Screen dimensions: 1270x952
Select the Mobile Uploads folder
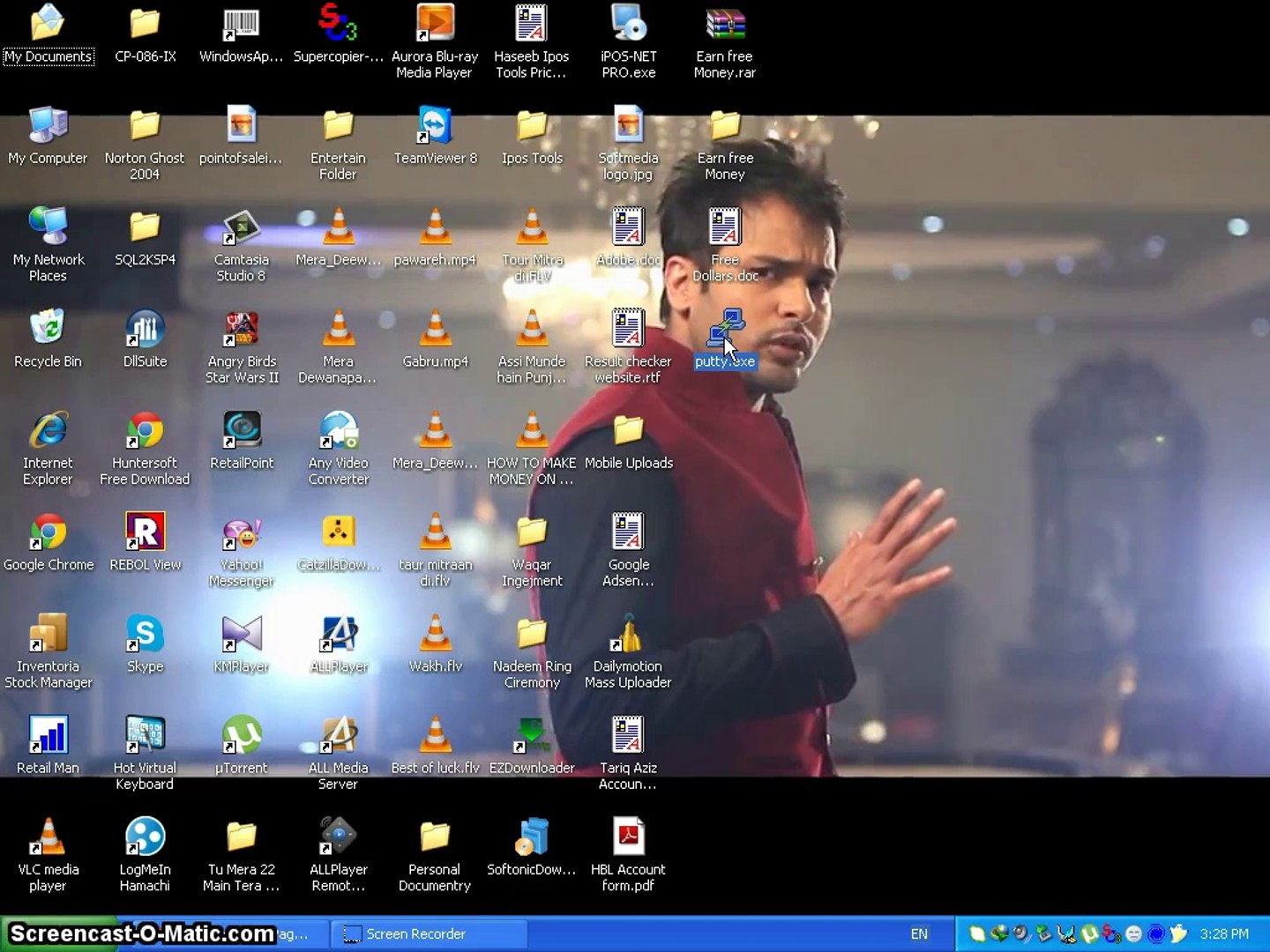tap(628, 432)
